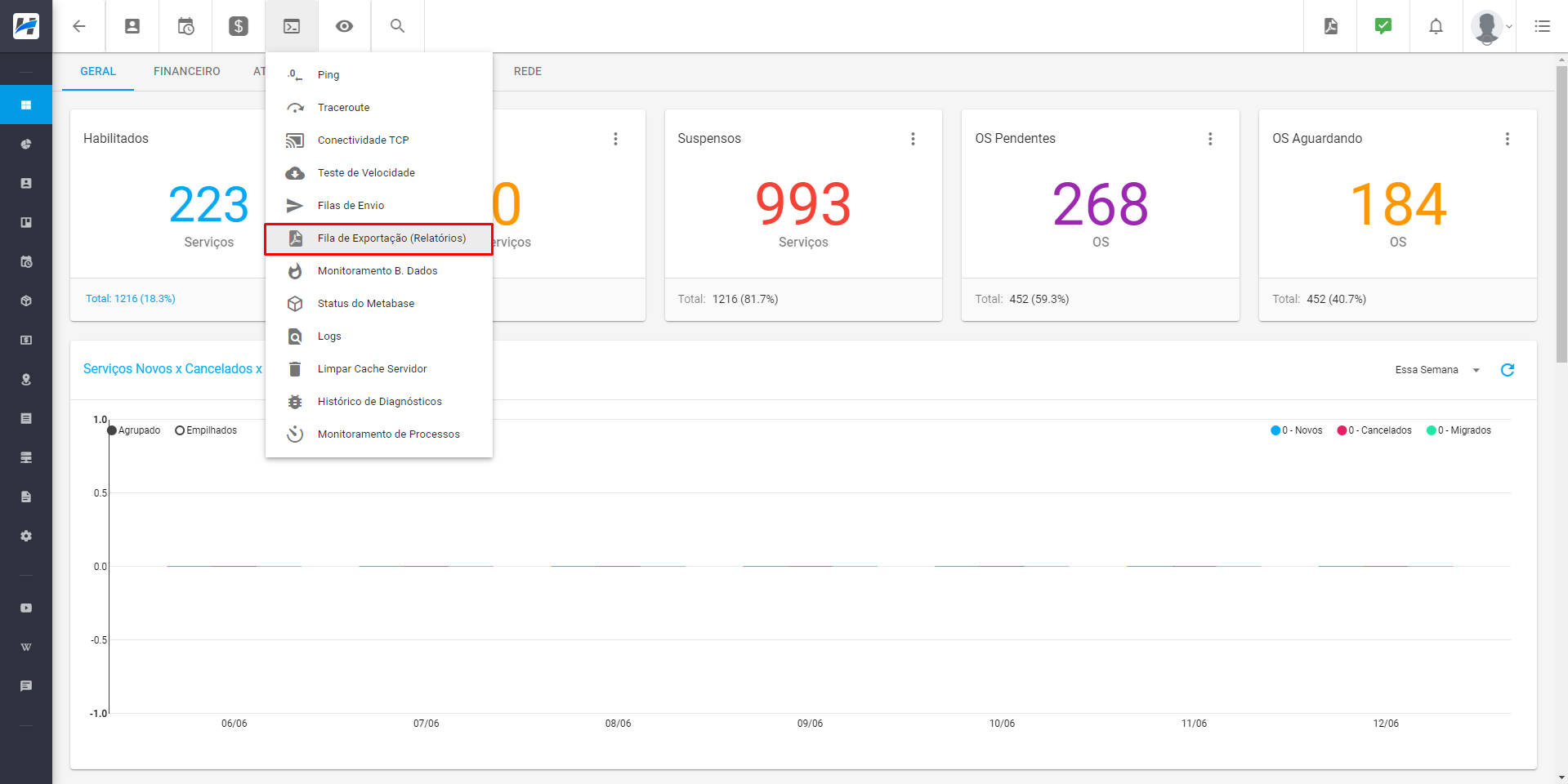Open the chat message icon in sidebar
Viewport: 1568px width, 784px height.
(x=26, y=687)
